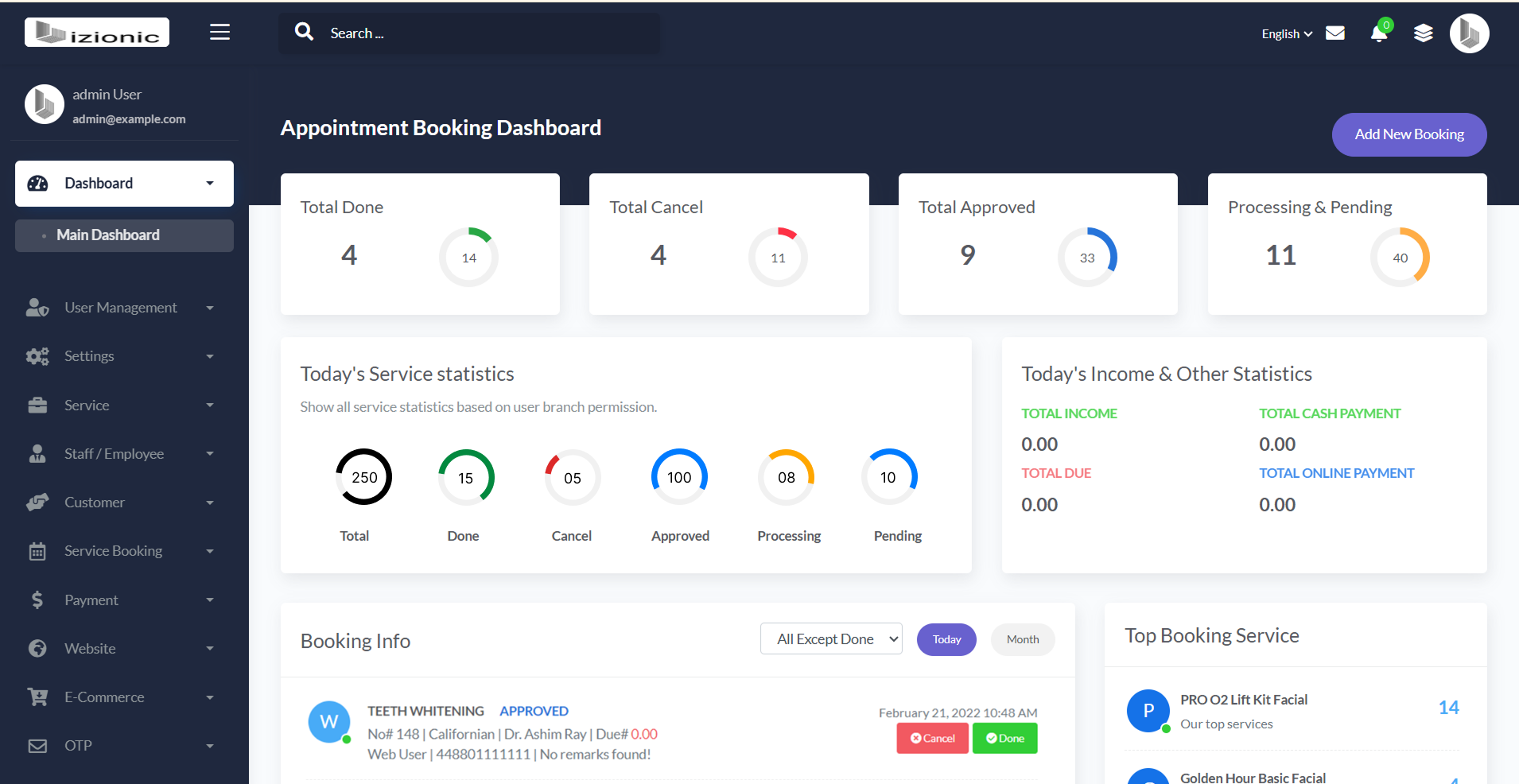Viewport: 1519px width, 784px height.
Task: Open the English language selector
Action: tap(1284, 33)
